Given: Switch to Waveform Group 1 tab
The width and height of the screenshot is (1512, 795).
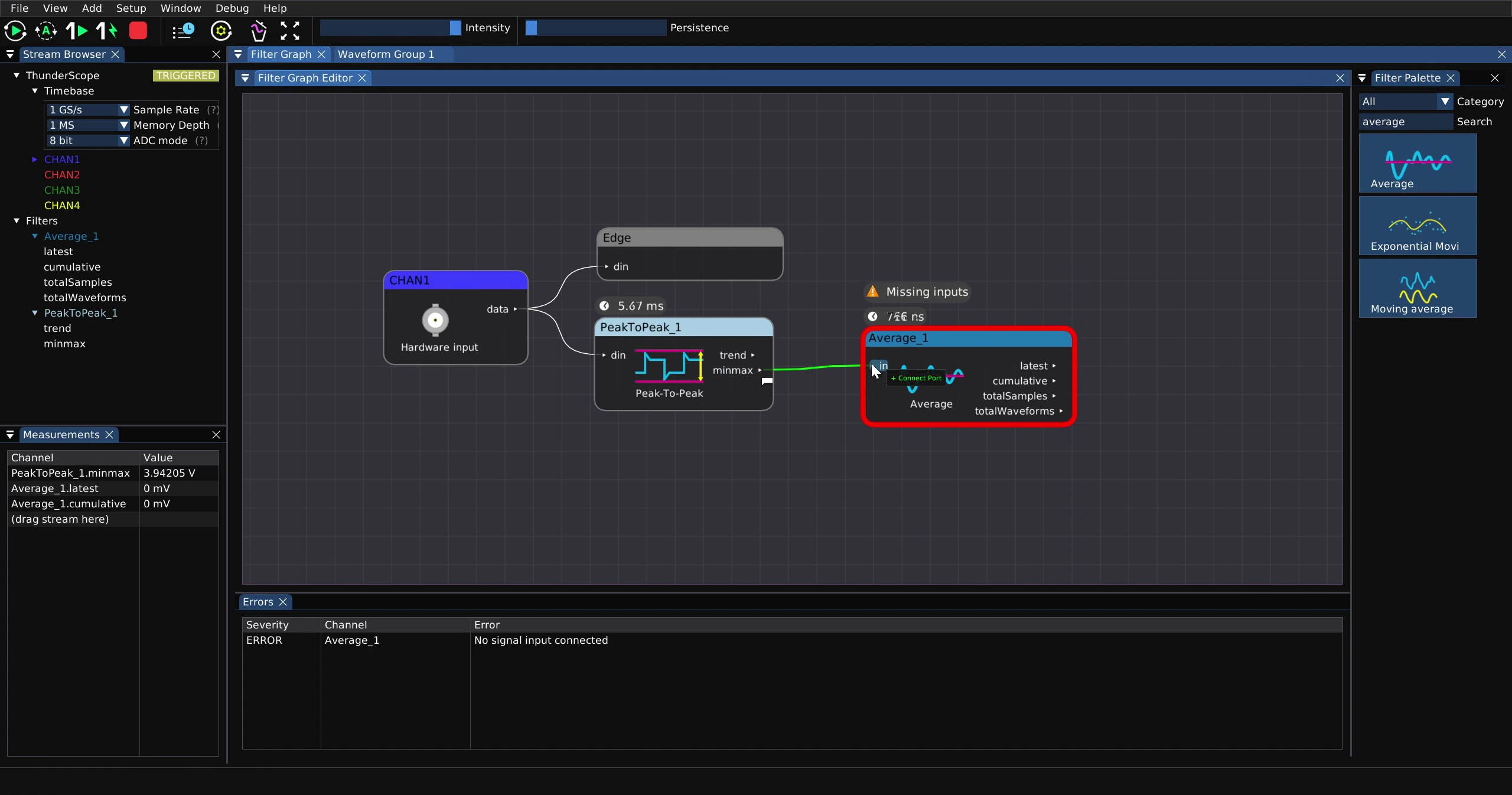Looking at the screenshot, I should (x=386, y=54).
